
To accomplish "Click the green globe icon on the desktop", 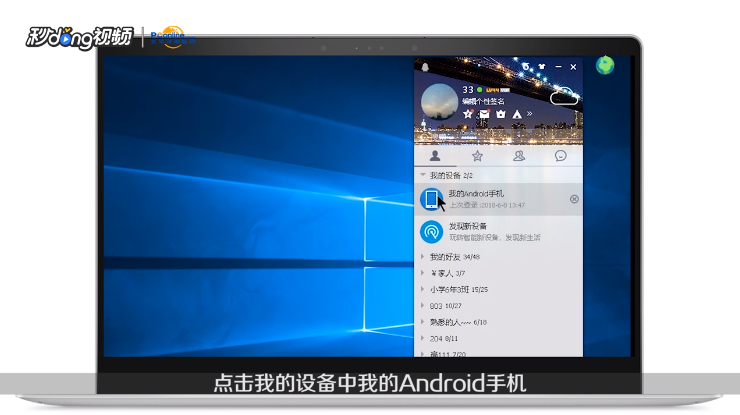I will pyautogui.click(x=605, y=65).
